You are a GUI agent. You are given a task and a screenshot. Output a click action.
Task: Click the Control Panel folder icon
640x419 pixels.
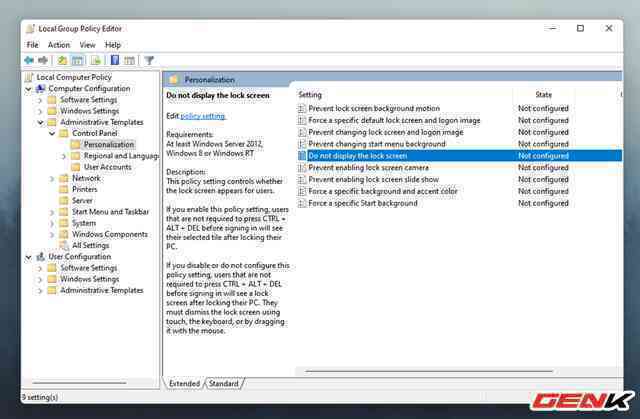point(64,133)
